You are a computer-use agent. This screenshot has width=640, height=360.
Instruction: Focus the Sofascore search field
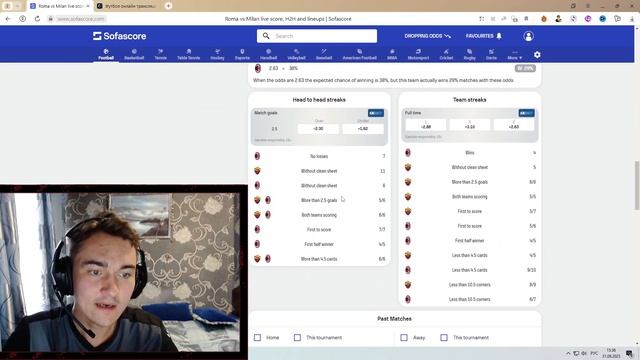tap(317, 36)
